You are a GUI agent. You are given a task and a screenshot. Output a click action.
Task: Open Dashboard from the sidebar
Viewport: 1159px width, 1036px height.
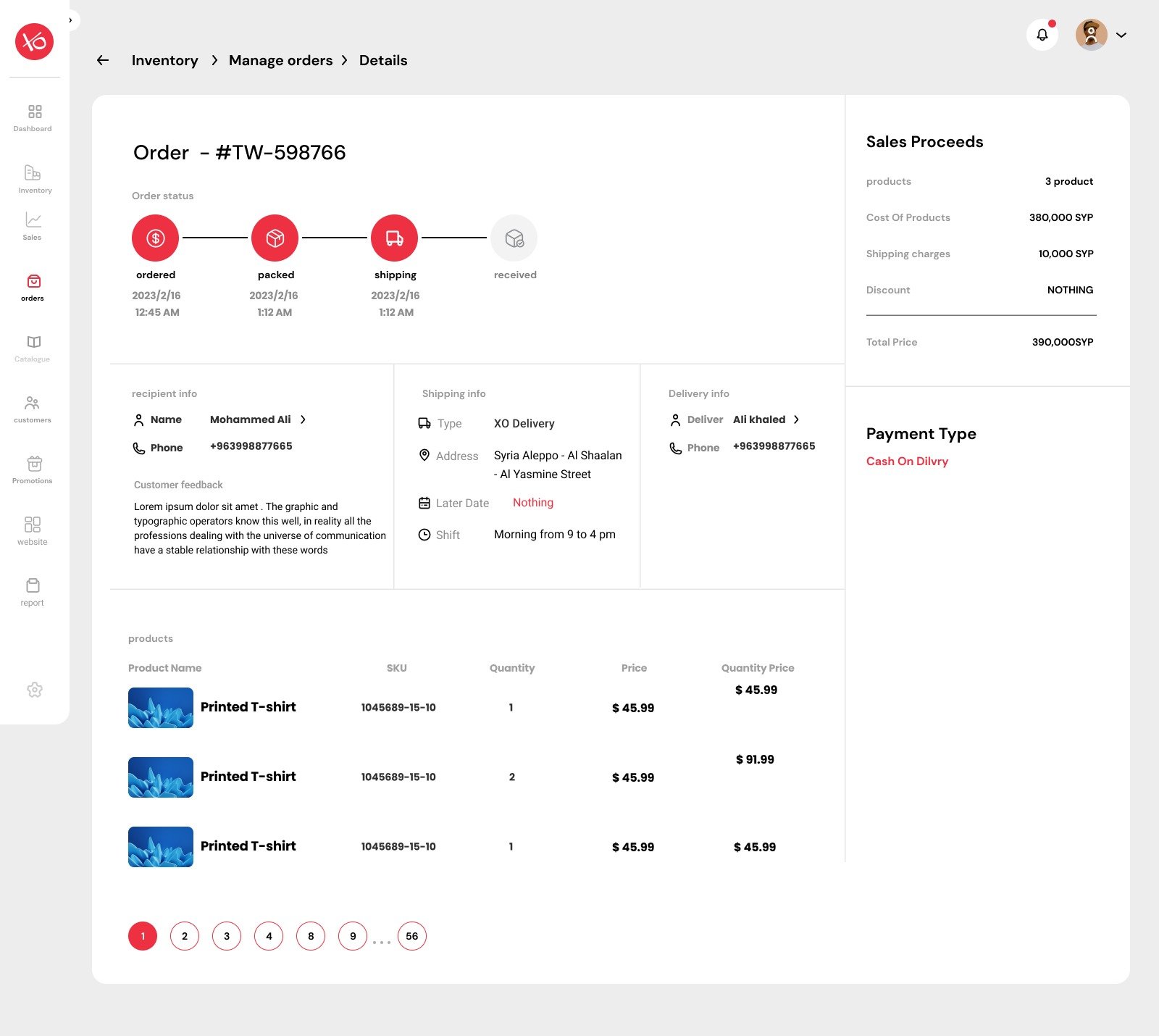click(33, 118)
